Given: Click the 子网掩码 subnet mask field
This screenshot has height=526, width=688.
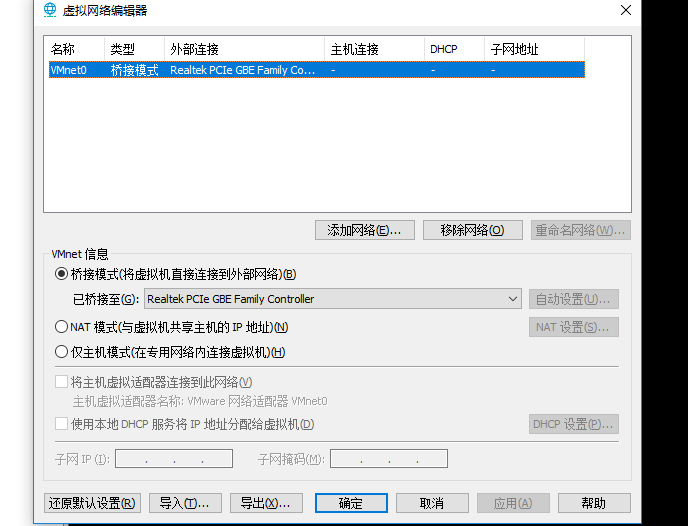Looking at the screenshot, I should [389, 458].
